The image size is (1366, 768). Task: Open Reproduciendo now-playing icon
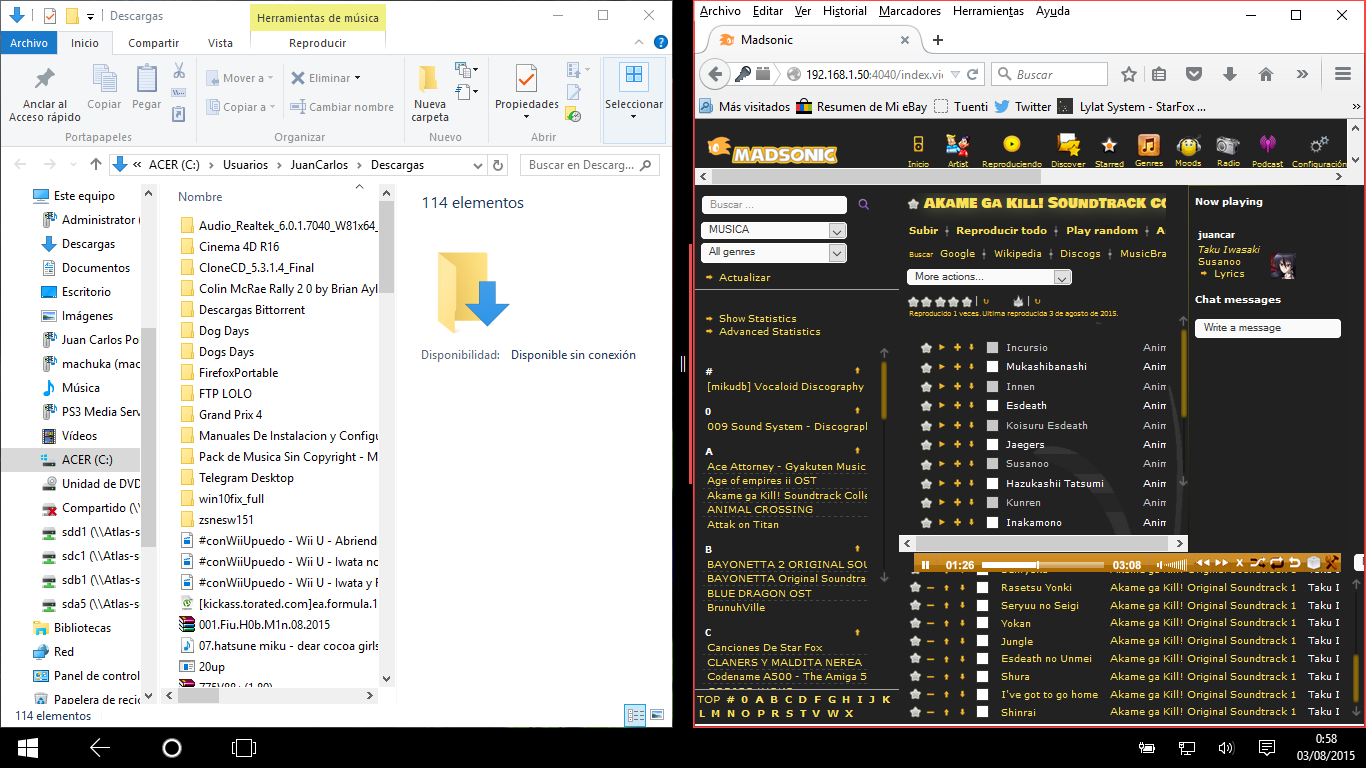pyautogui.click(x=1012, y=145)
